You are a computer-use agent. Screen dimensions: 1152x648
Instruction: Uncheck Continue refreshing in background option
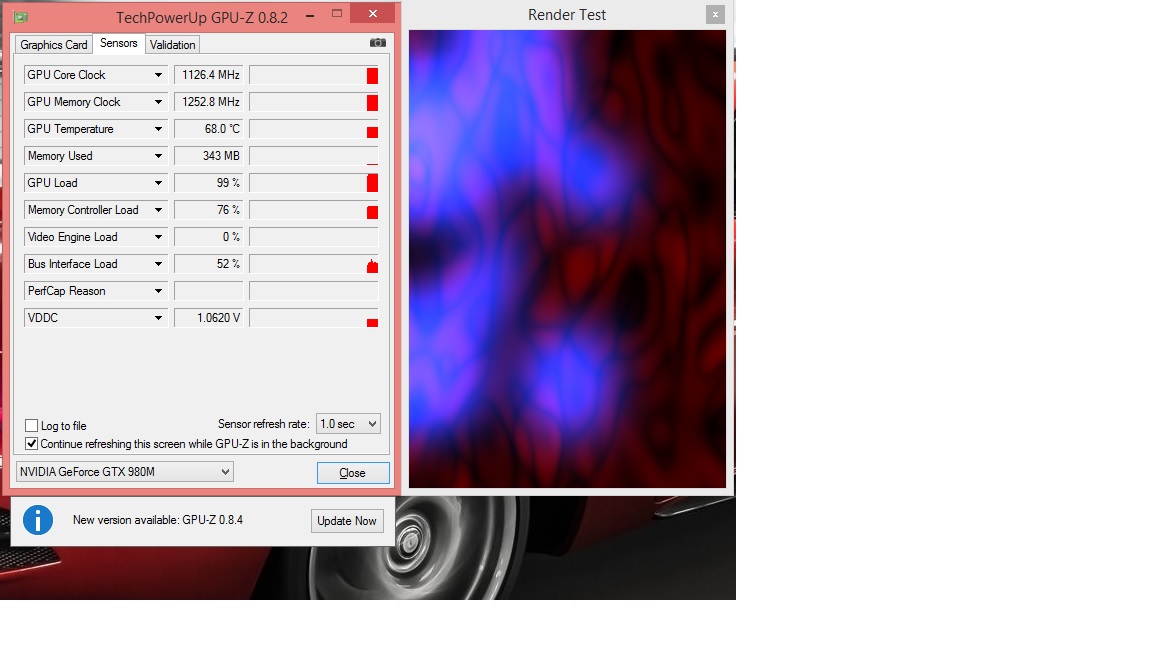[x=32, y=444]
